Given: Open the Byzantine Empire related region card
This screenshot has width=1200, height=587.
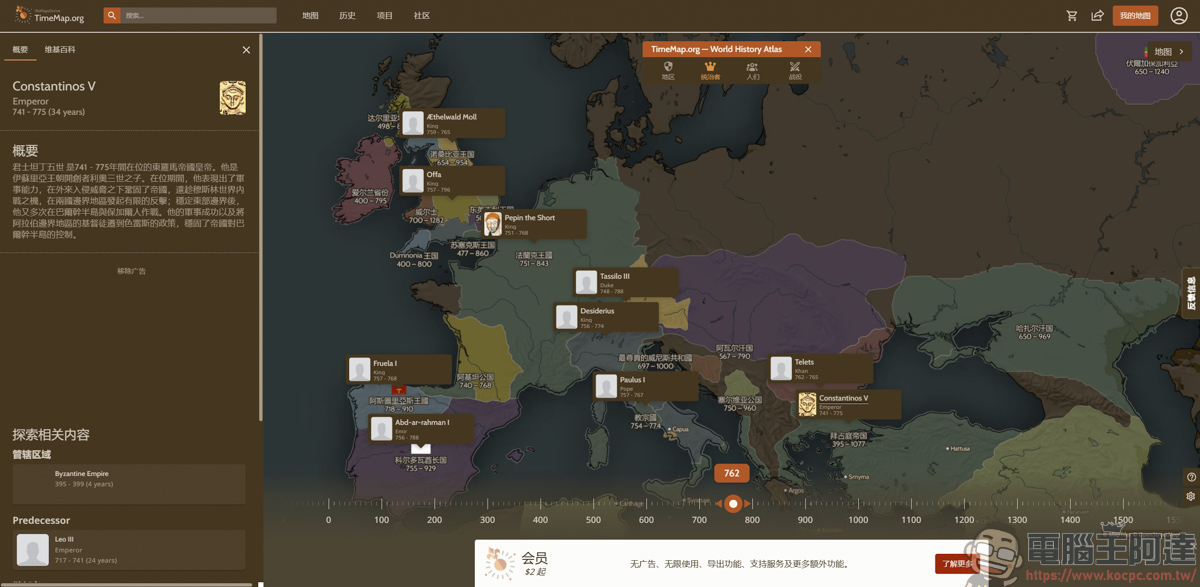Looking at the screenshot, I should click(129, 484).
